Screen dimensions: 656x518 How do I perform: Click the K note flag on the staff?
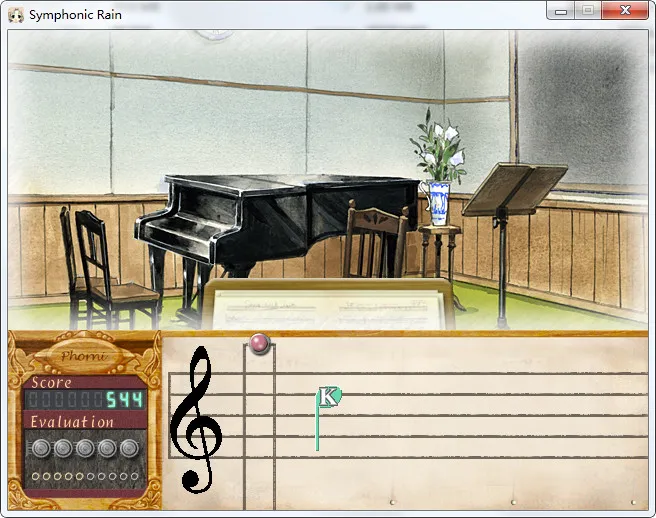[x=329, y=397]
